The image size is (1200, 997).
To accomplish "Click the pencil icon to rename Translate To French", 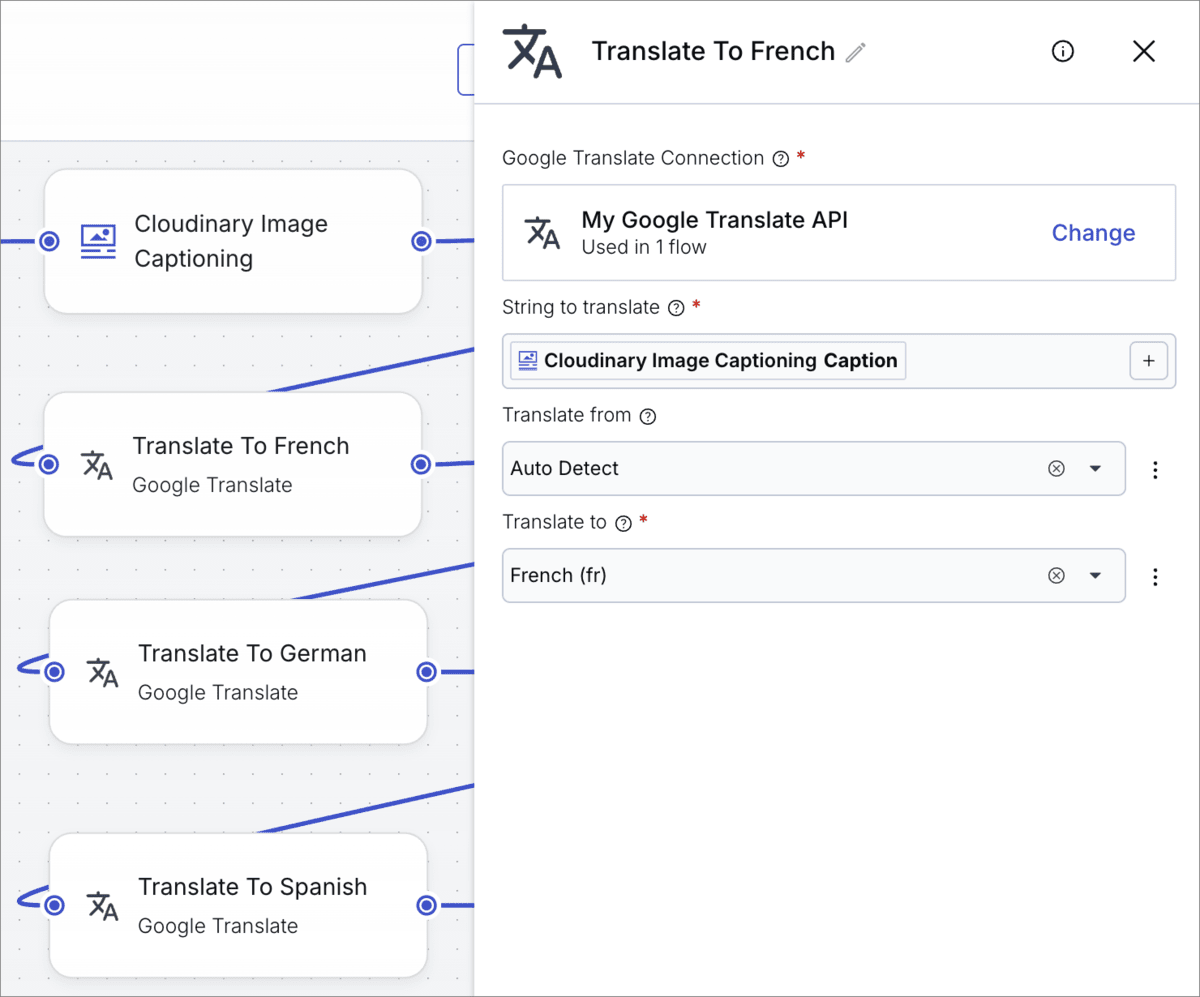I will 855,53.
